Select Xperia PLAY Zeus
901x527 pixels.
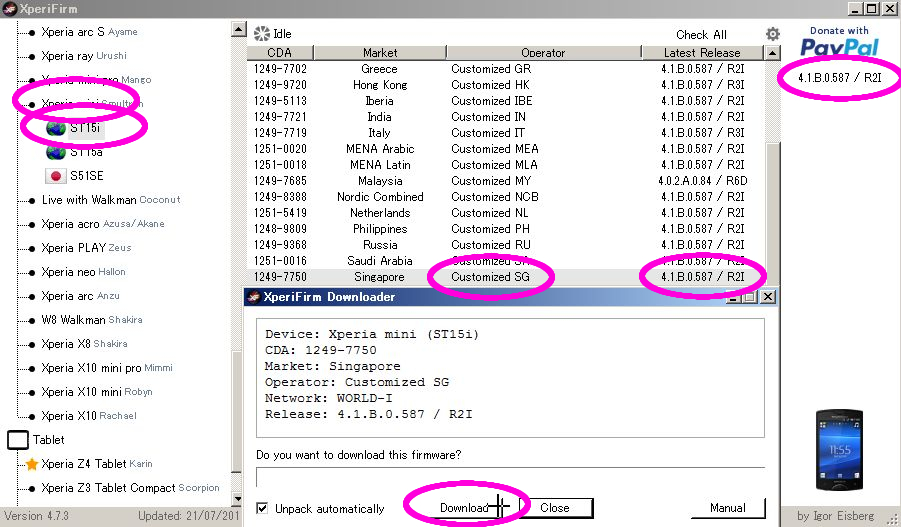point(86,248)
